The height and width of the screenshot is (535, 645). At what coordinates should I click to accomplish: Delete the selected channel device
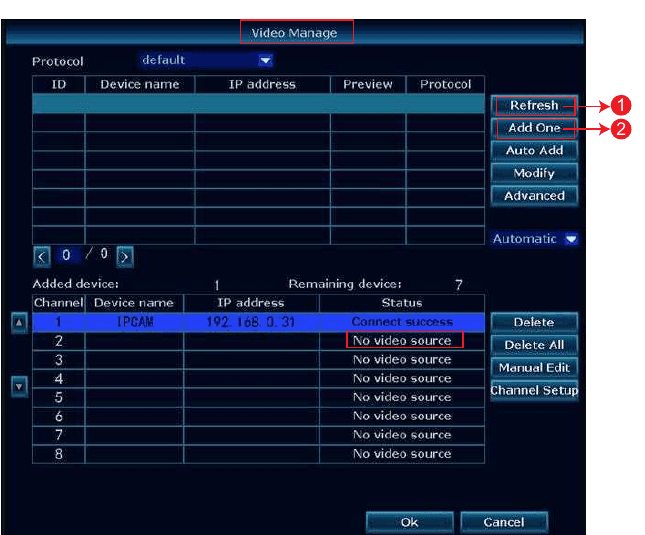point(534,322)
